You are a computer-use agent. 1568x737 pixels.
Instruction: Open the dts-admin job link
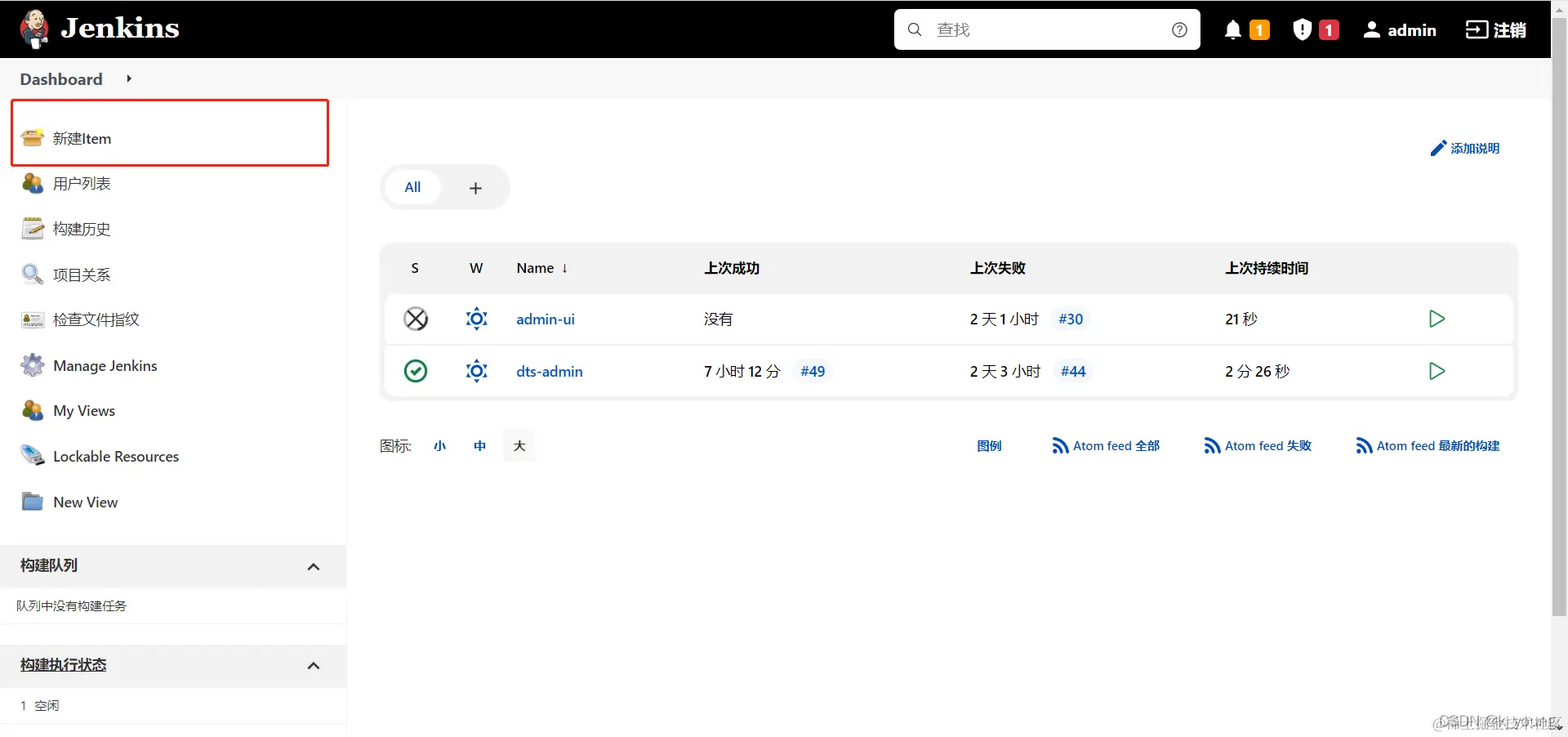tap(550, 371)
